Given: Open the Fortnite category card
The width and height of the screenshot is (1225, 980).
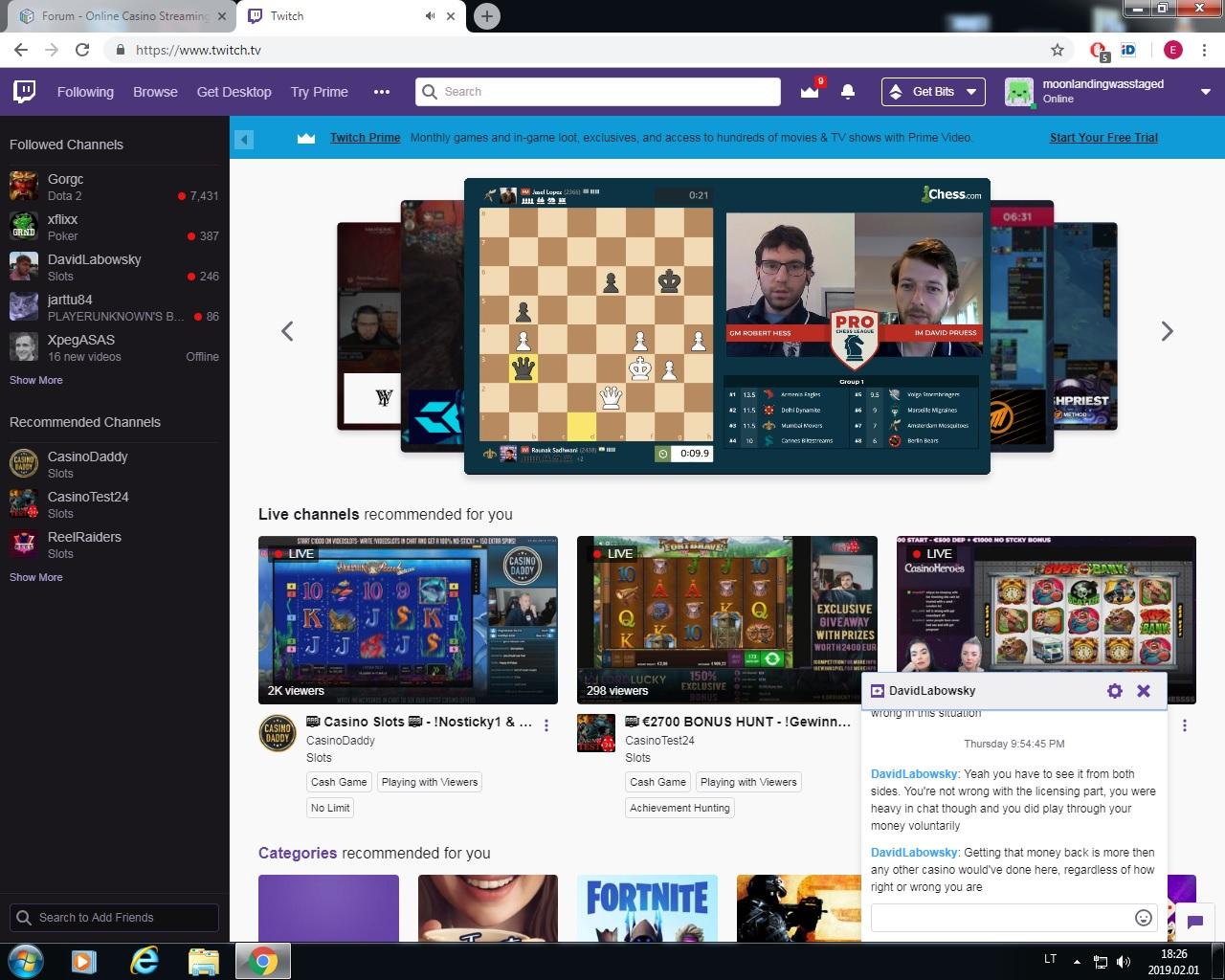Looking at the screenshot, I should [647, 908].
